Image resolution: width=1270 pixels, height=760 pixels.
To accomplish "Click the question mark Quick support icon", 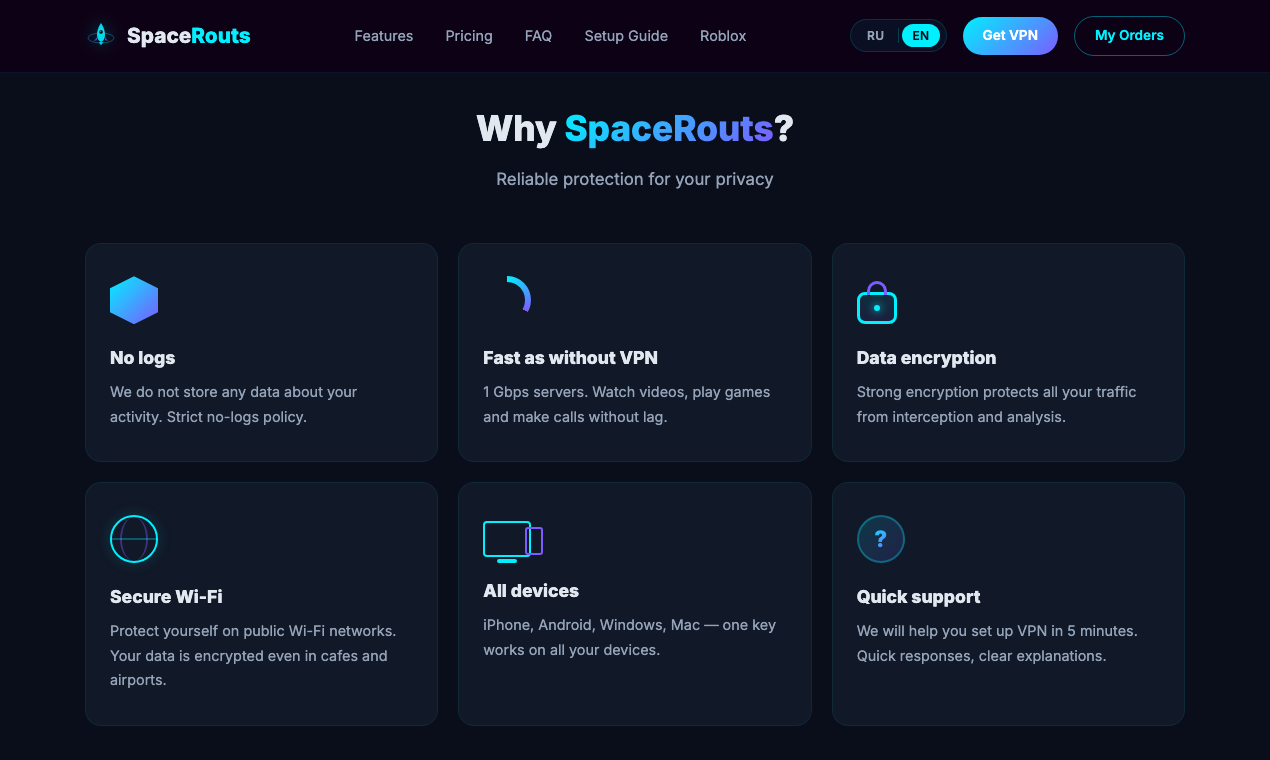I will click(881, 539).
